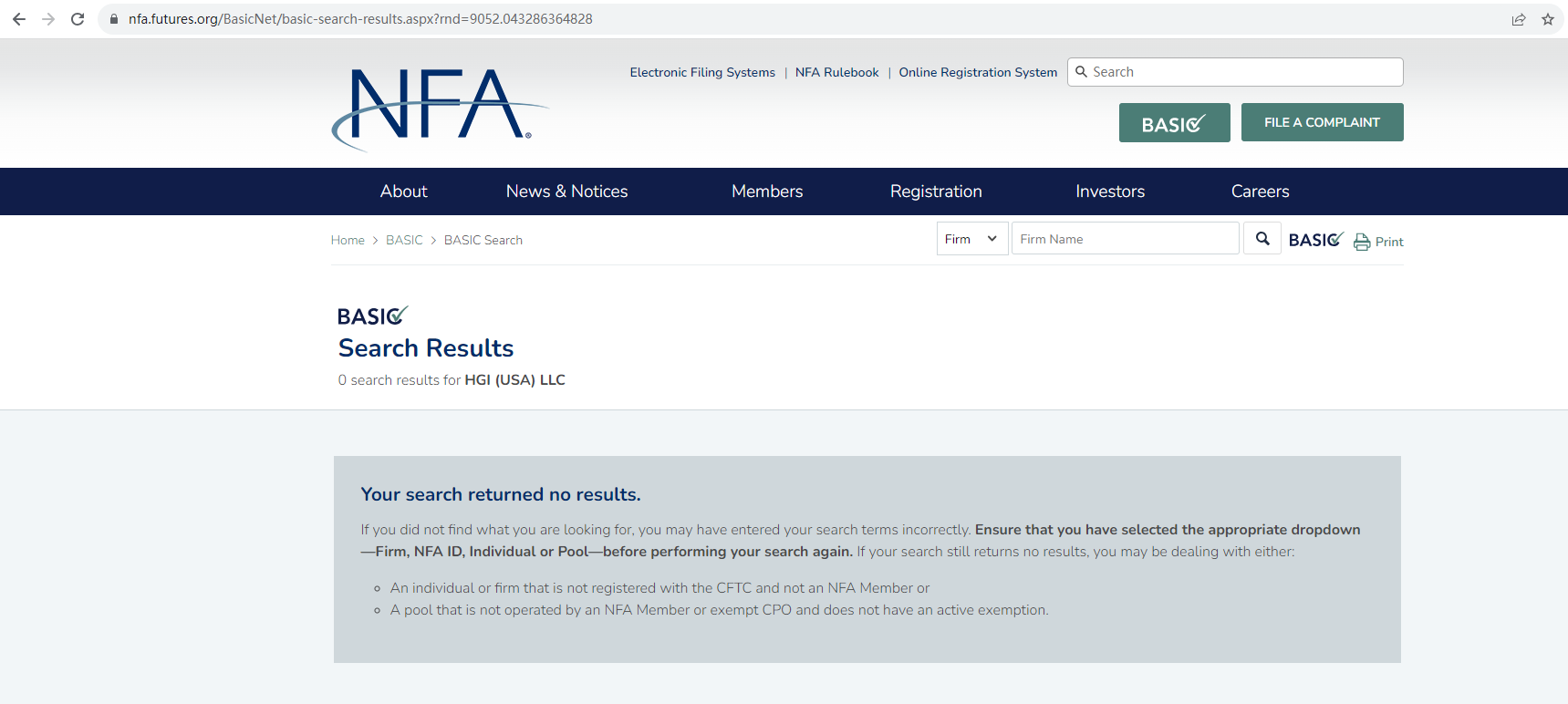This screenshot has height=704, width=1568.
Task: Click the Search Results heading
Action: pos(426,348)
